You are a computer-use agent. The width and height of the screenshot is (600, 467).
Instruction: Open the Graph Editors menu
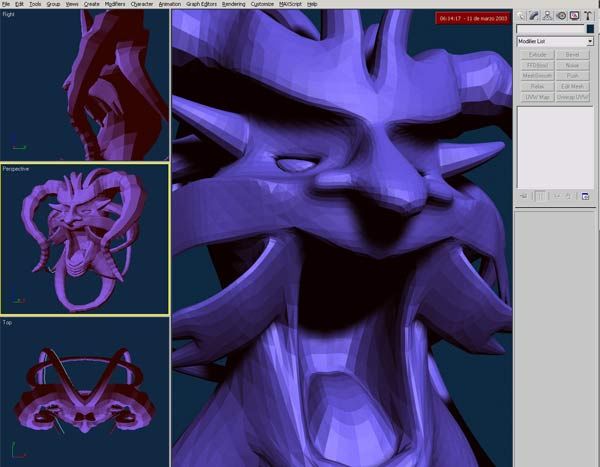coord(201,4)
